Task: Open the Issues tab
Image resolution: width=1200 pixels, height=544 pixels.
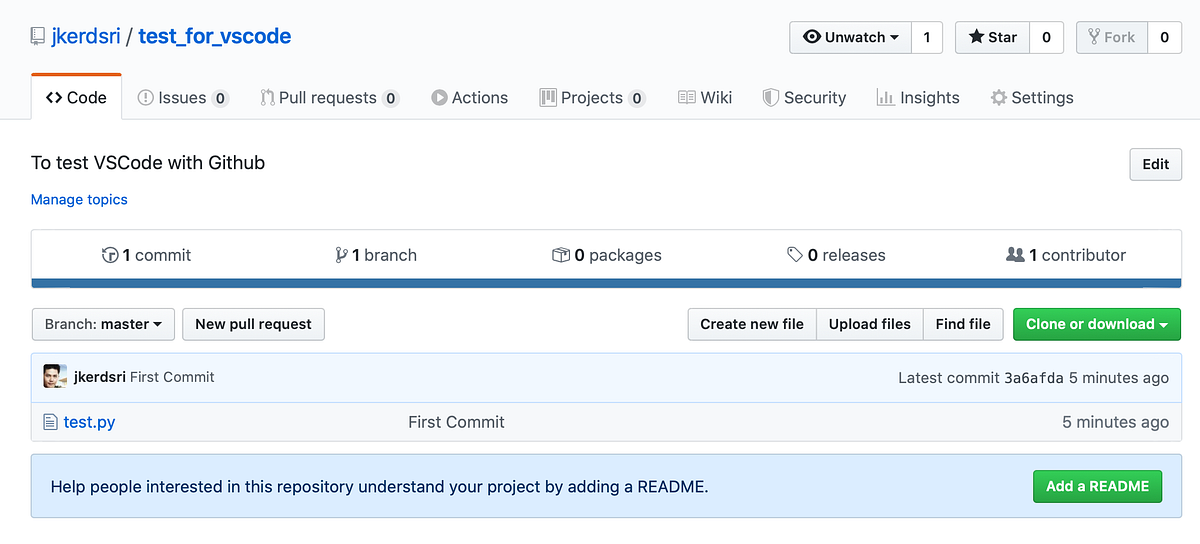Action: [182, 98]
